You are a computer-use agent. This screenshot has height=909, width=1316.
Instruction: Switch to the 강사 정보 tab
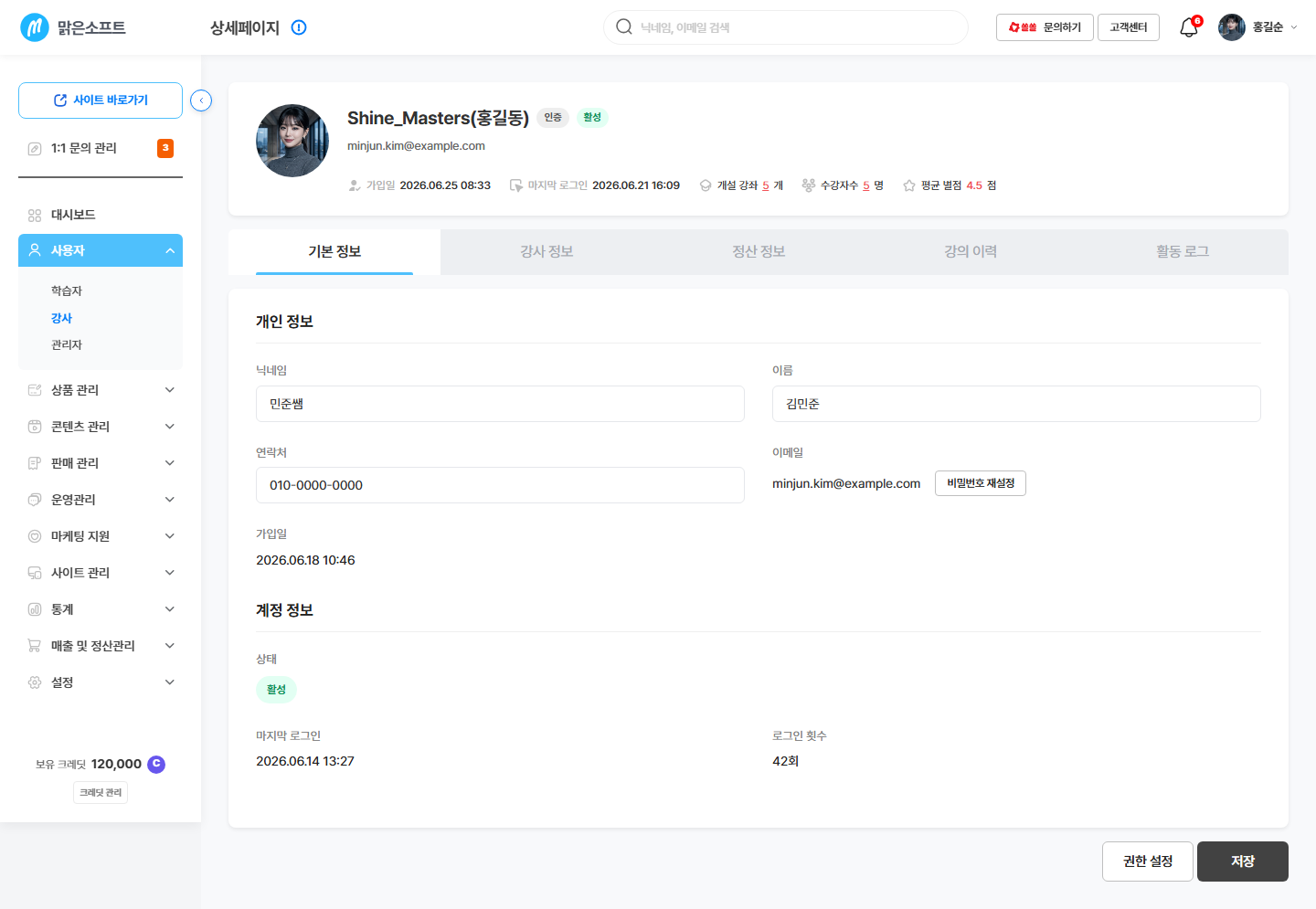pos(547,251)
